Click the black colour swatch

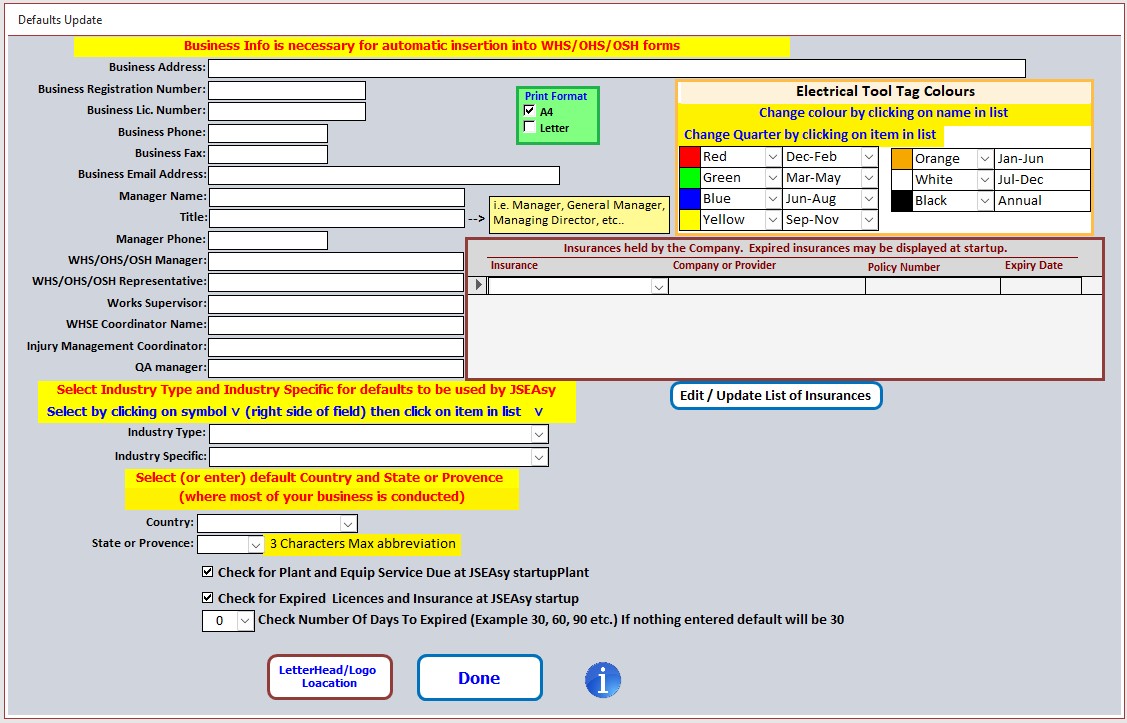pos(902,201)
